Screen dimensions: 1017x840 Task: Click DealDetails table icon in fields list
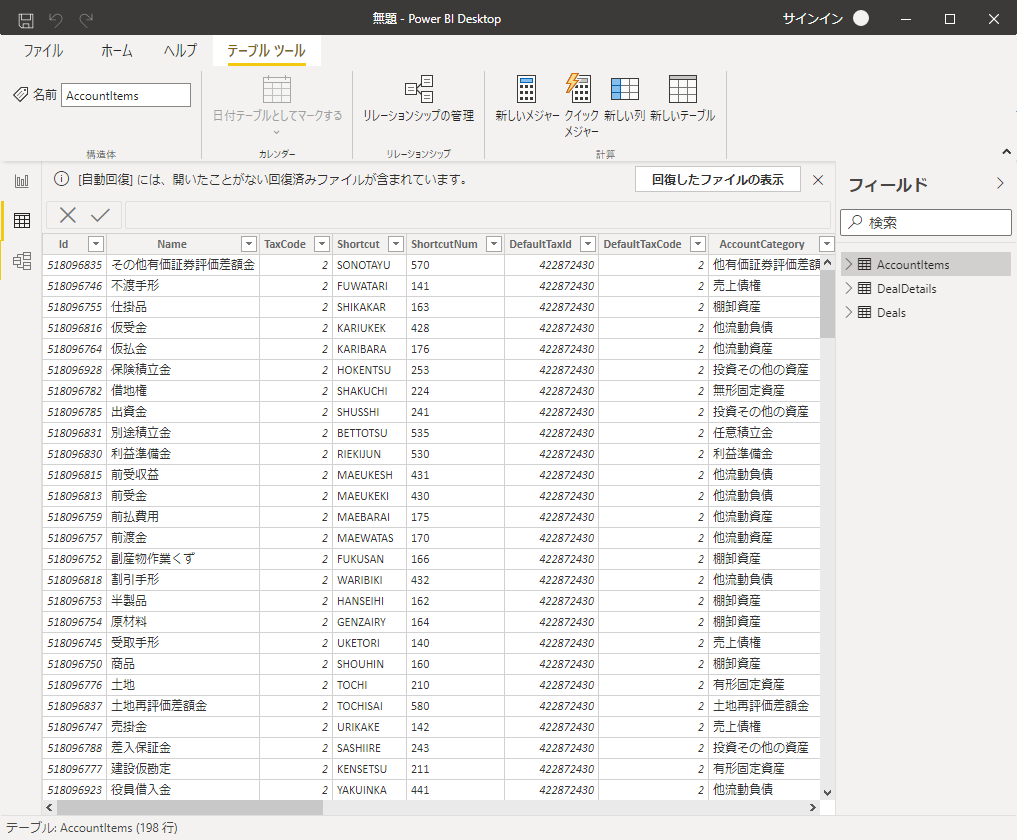pos(865,288)
